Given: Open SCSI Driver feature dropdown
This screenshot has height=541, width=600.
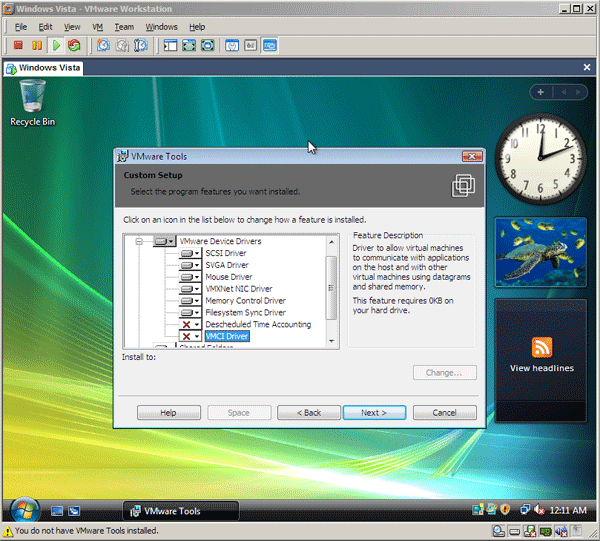Looking at the screenshot, I should click(x=190, y=253).
